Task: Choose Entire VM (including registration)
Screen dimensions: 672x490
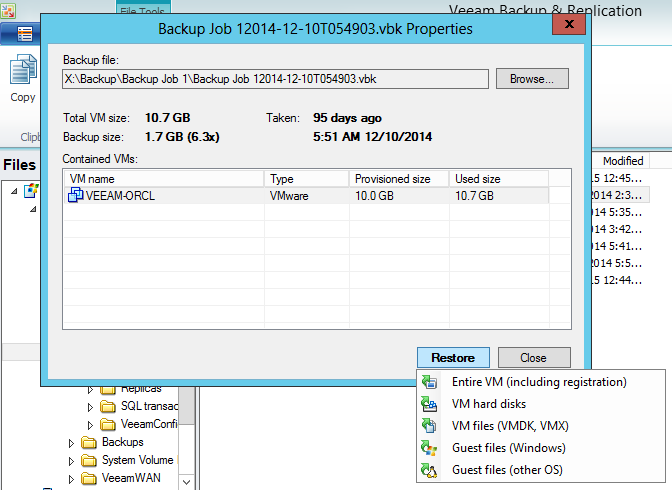Action: [x=539, y=382]
